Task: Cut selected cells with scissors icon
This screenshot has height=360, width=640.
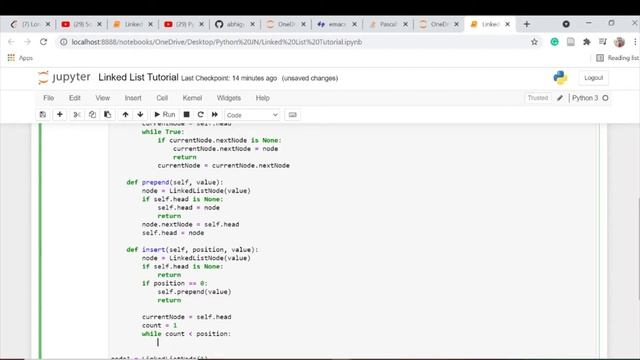Action: tap(77, 115)
